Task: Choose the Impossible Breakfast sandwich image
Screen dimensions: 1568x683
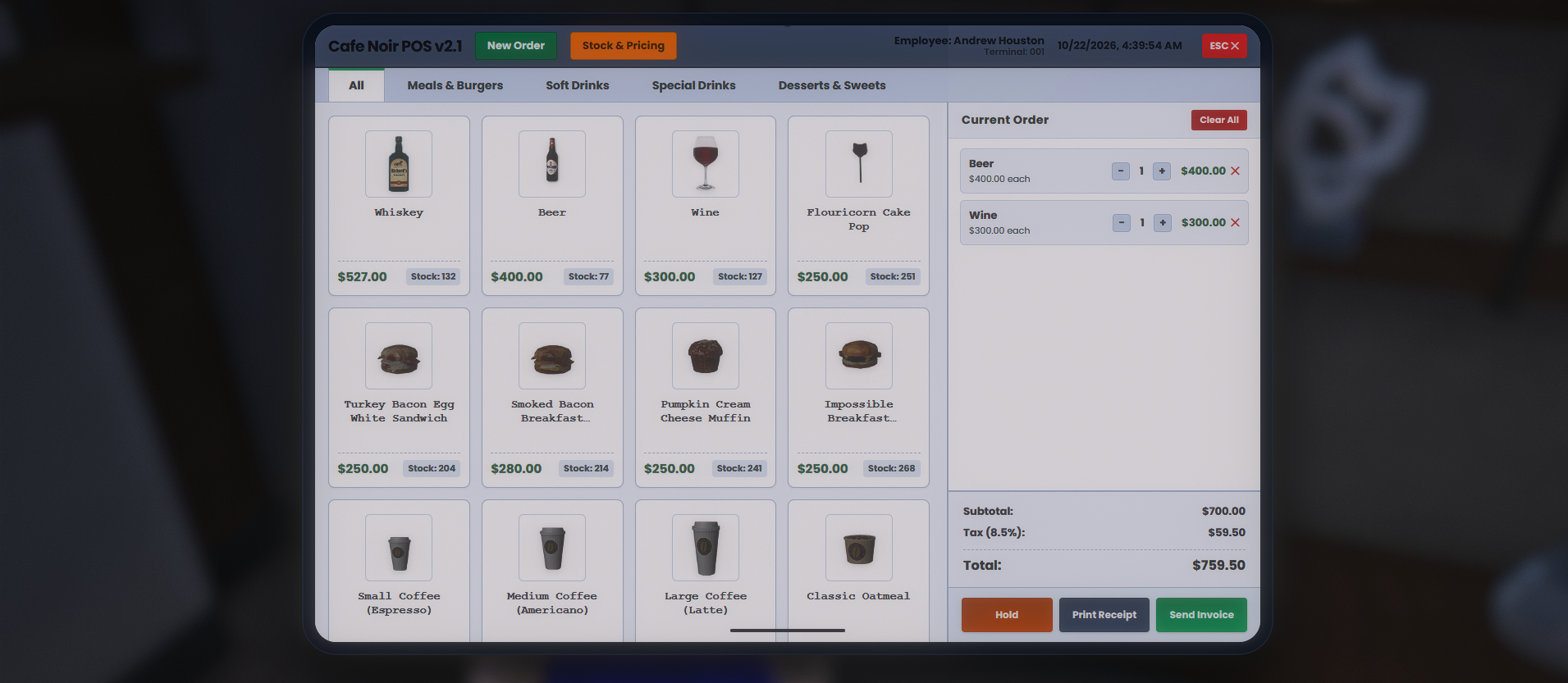Action: pos(859,356)
